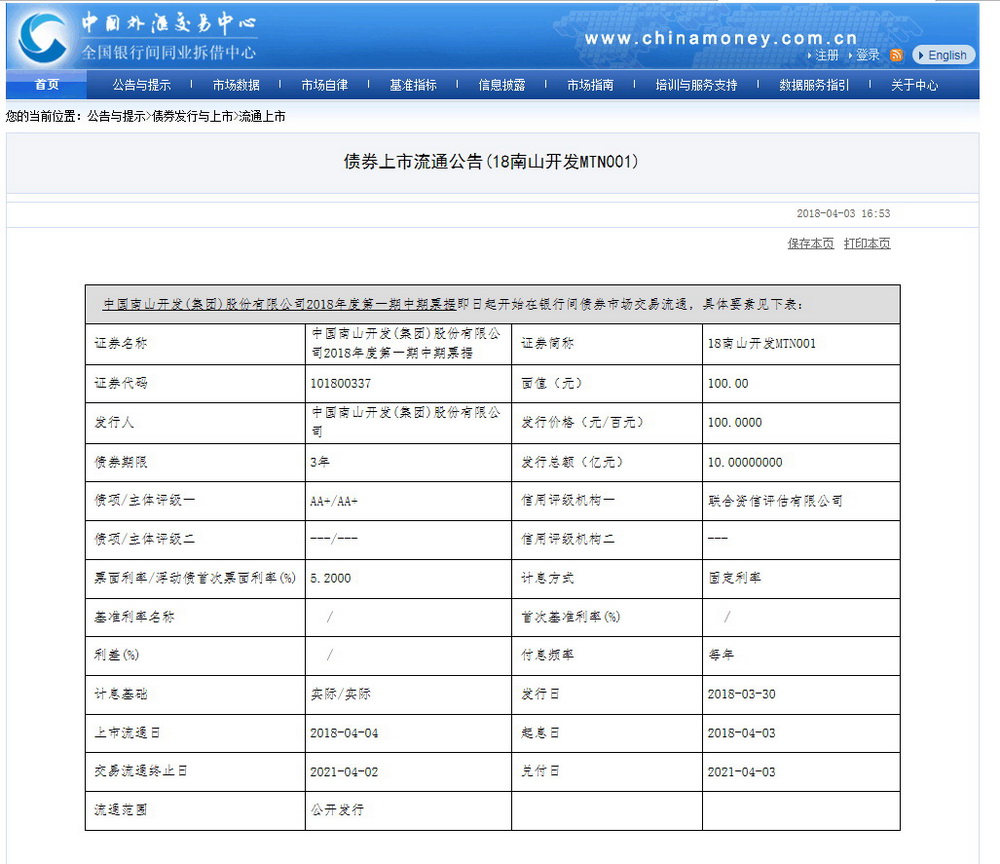Open the 数据服务指引 menu
This screenshot has width=1000, height=864.
815,86
